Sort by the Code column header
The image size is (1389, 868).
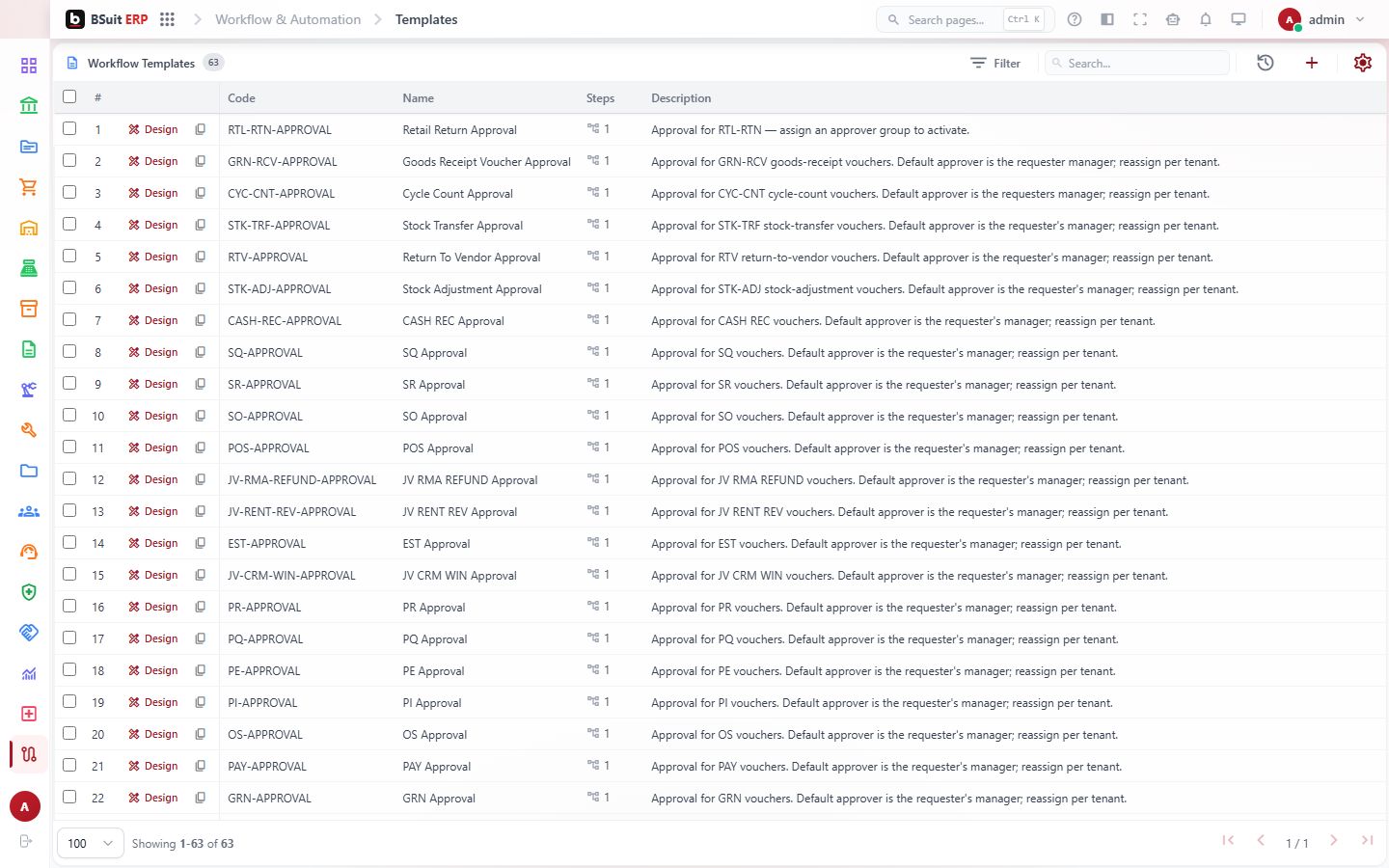(x=241, y=98)
